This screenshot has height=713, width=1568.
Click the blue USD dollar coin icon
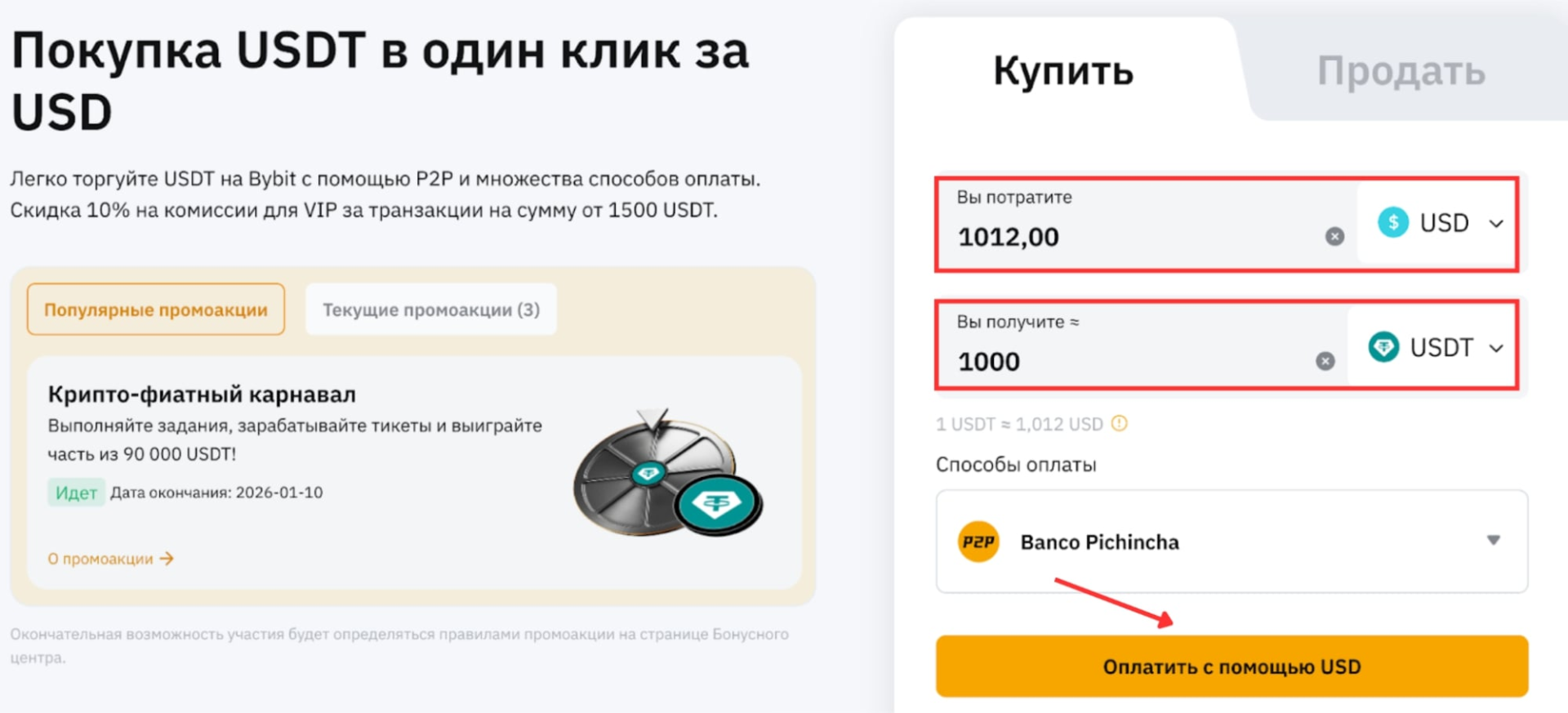click(1393, 222)
